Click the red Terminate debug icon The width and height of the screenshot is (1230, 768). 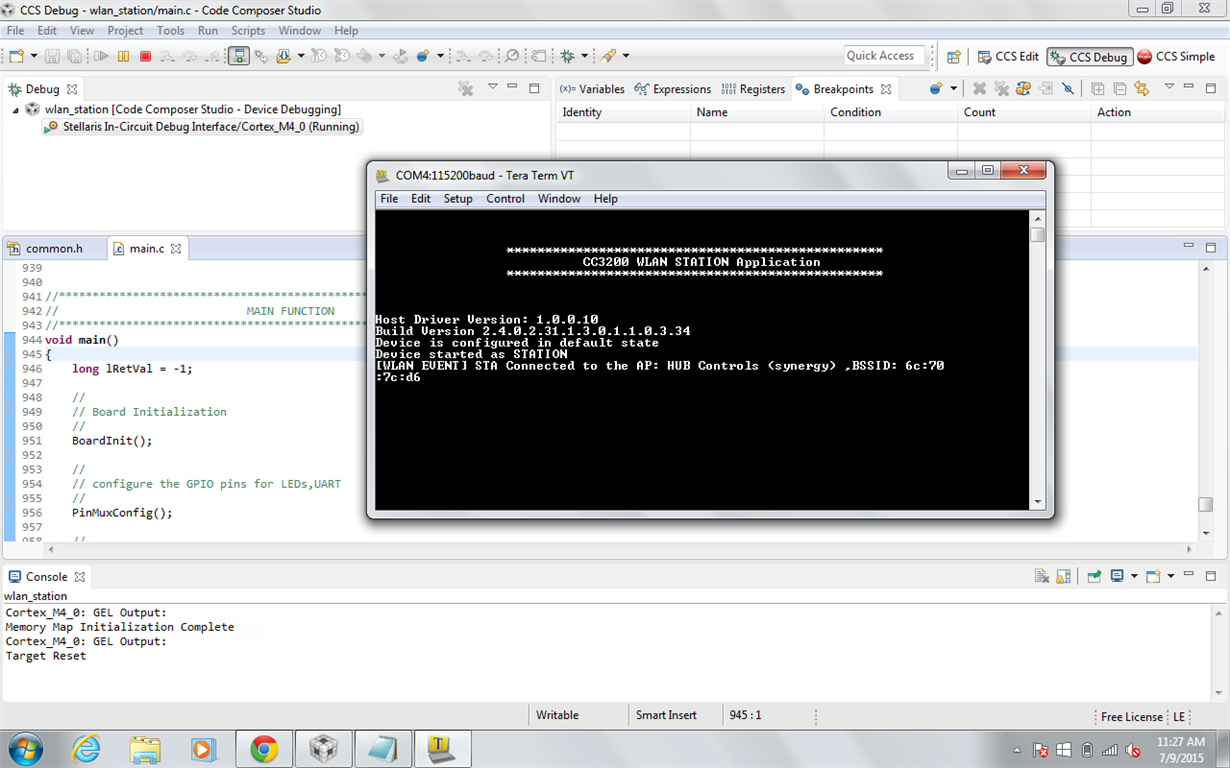tap(145, 56)
